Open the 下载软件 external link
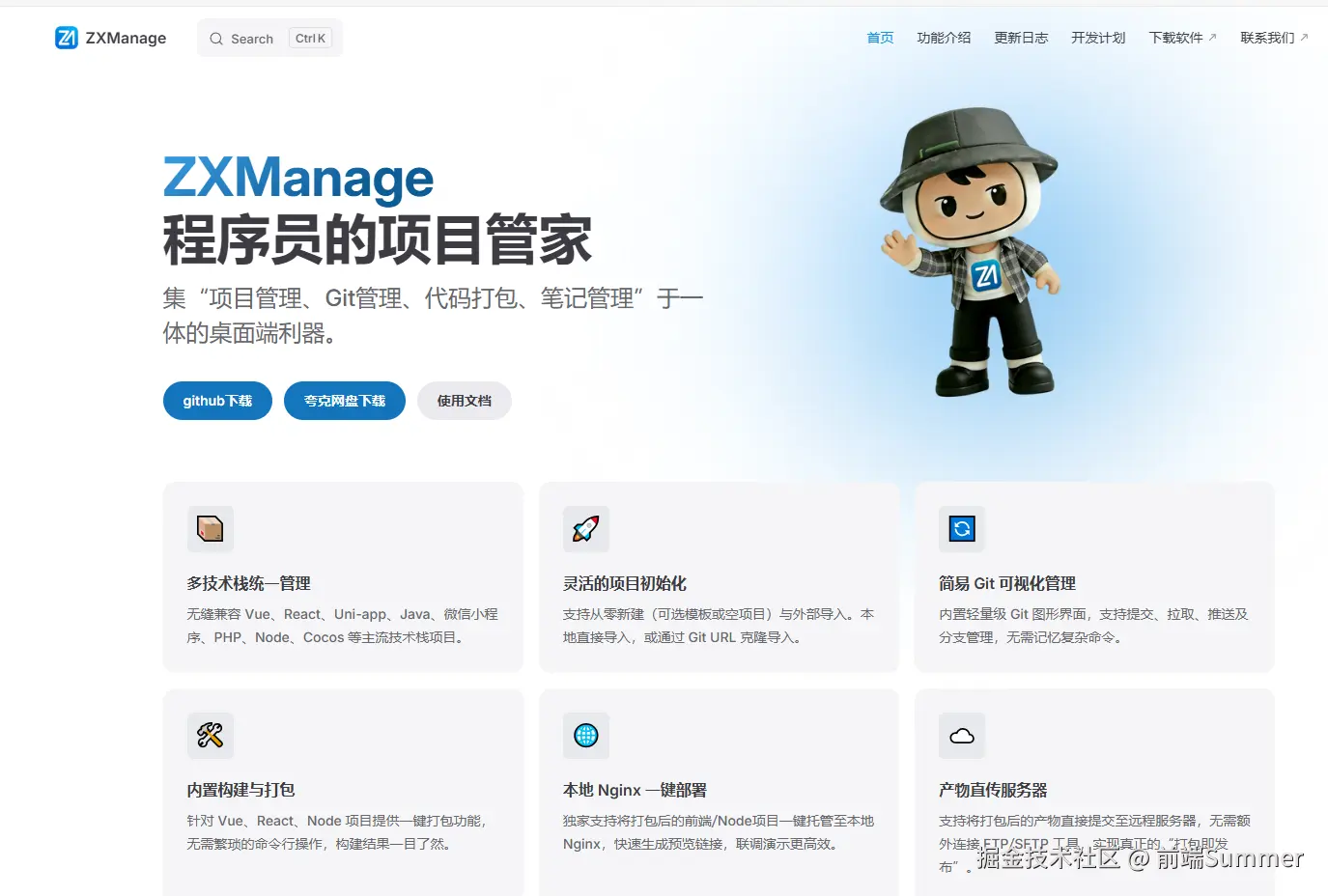This screenshot has width=1328, height=896. [x=1176, y=38]
